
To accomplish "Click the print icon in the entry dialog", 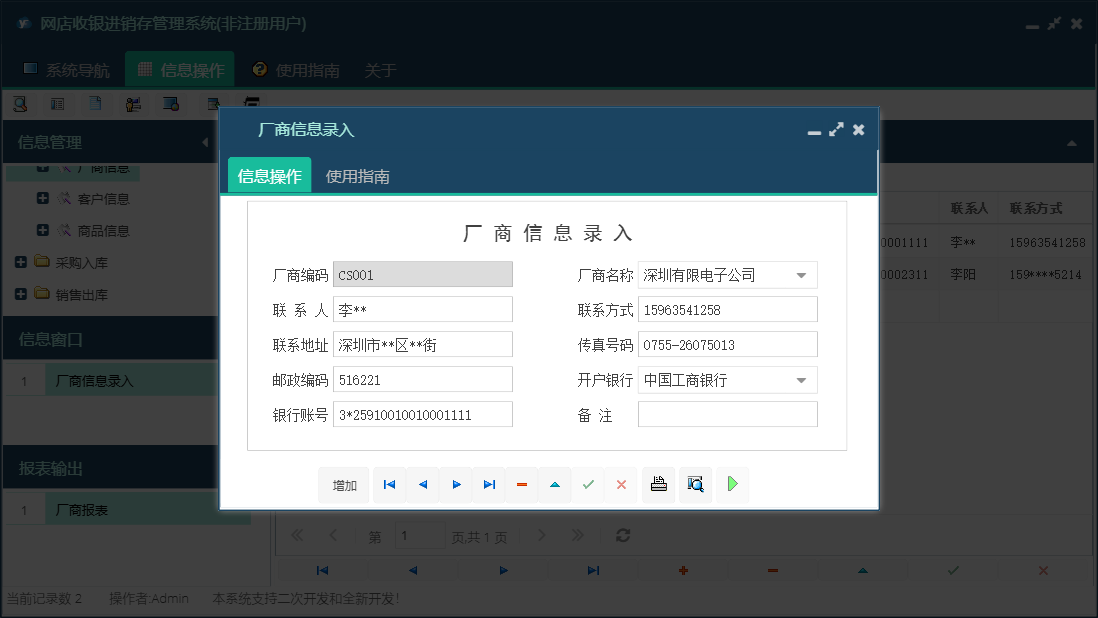I will (658, 484).
